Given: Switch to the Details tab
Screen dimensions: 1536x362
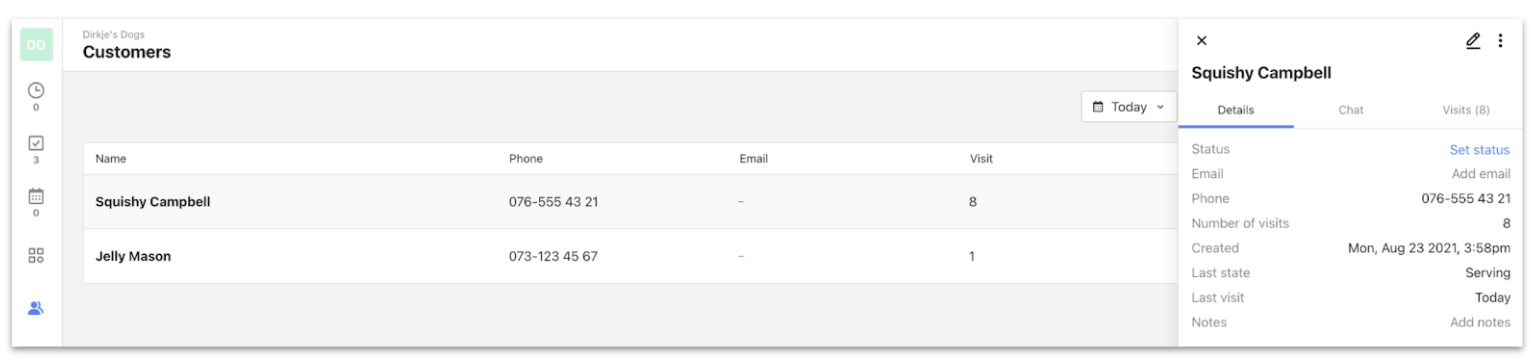Looking at the screenshot, I should 1236,110.
